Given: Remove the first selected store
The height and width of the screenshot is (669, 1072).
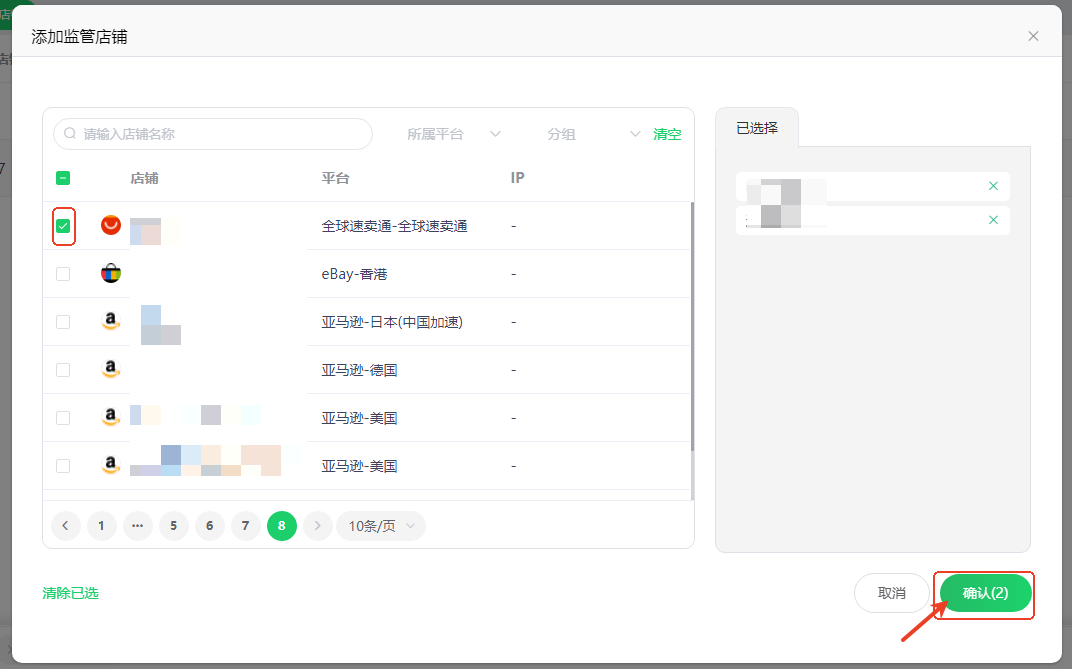Looking at the screenshot, I should (993, 186).
